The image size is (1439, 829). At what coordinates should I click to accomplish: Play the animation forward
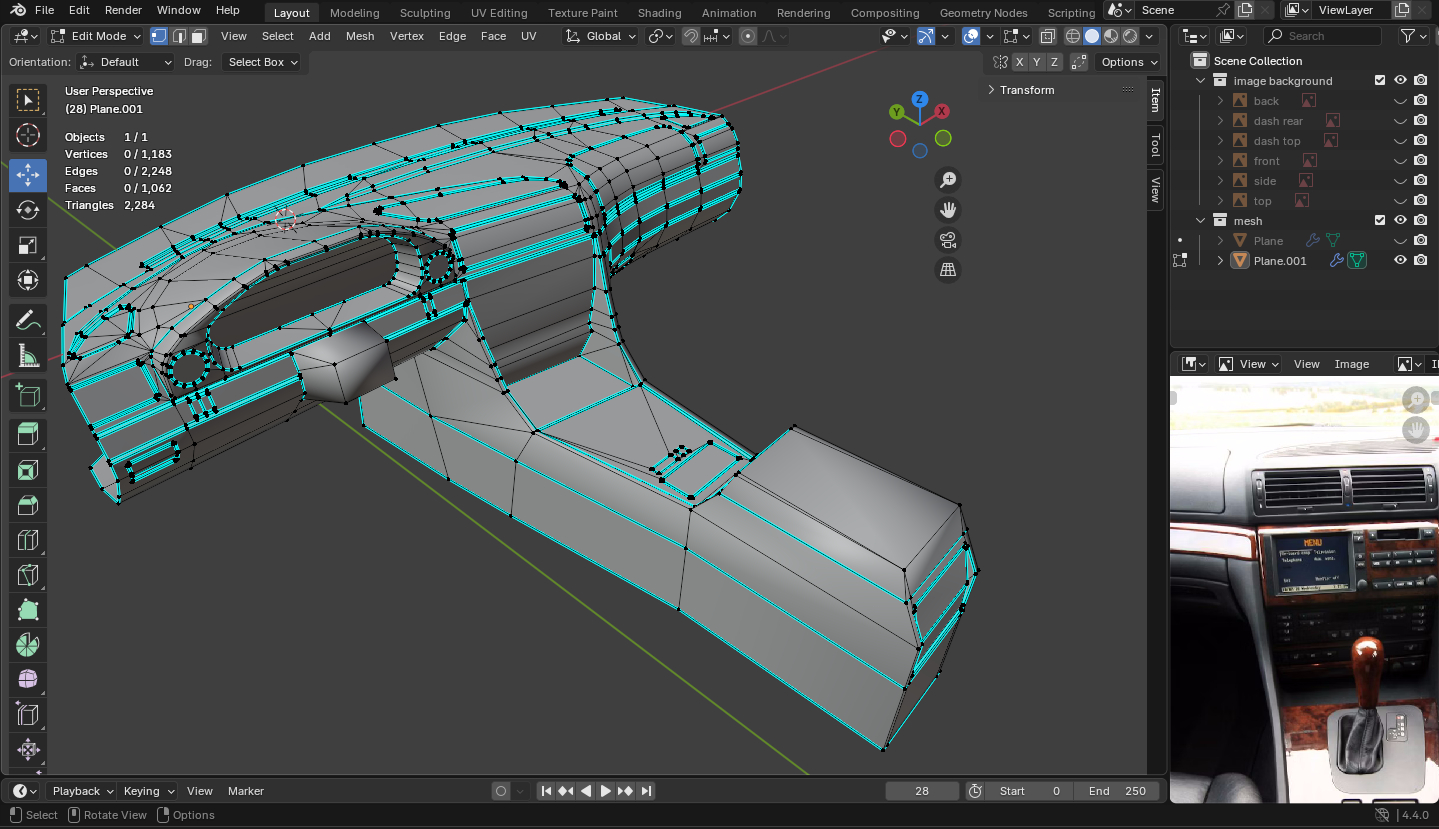pyautogui.click(x=606, y=791)
